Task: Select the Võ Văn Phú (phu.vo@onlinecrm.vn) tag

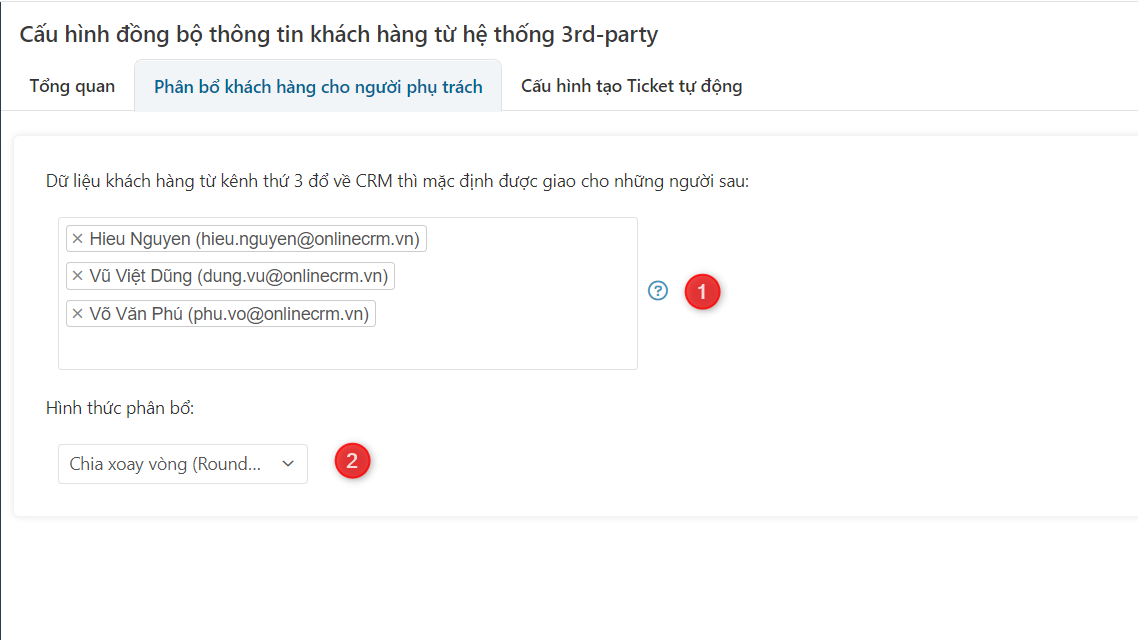Action: pyautogui.click(x=221, y=313)
